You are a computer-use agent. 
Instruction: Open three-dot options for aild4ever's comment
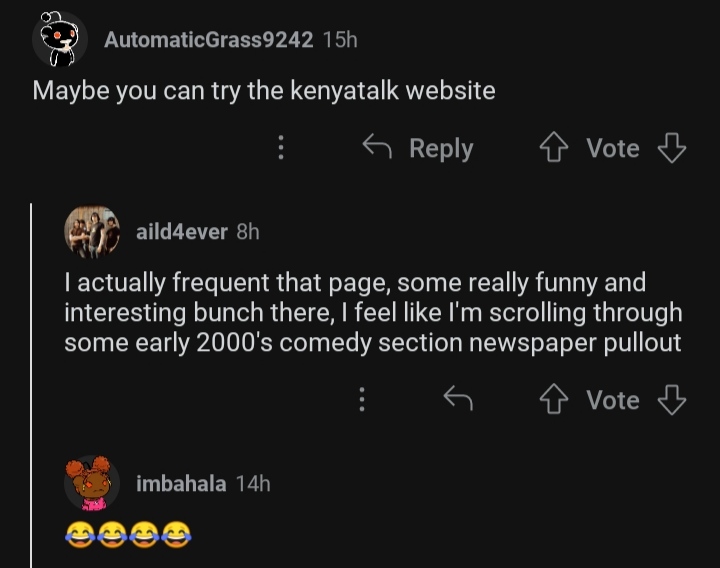363,401
